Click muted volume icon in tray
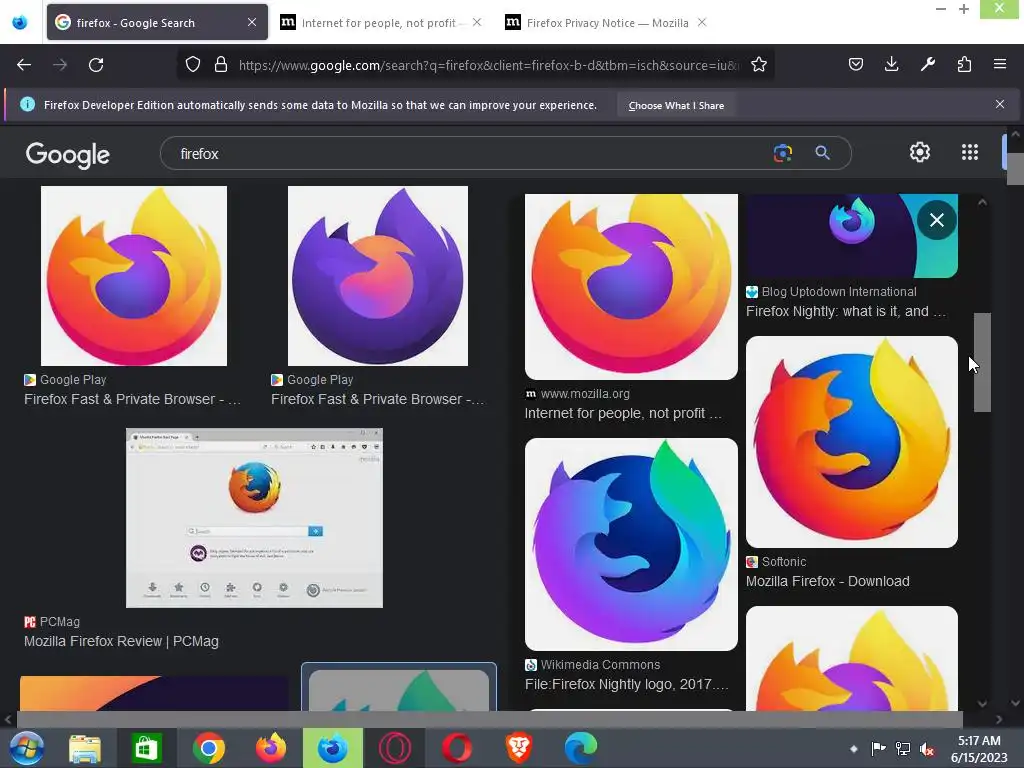Viewport: 1024px width, 768px height. 927,748
